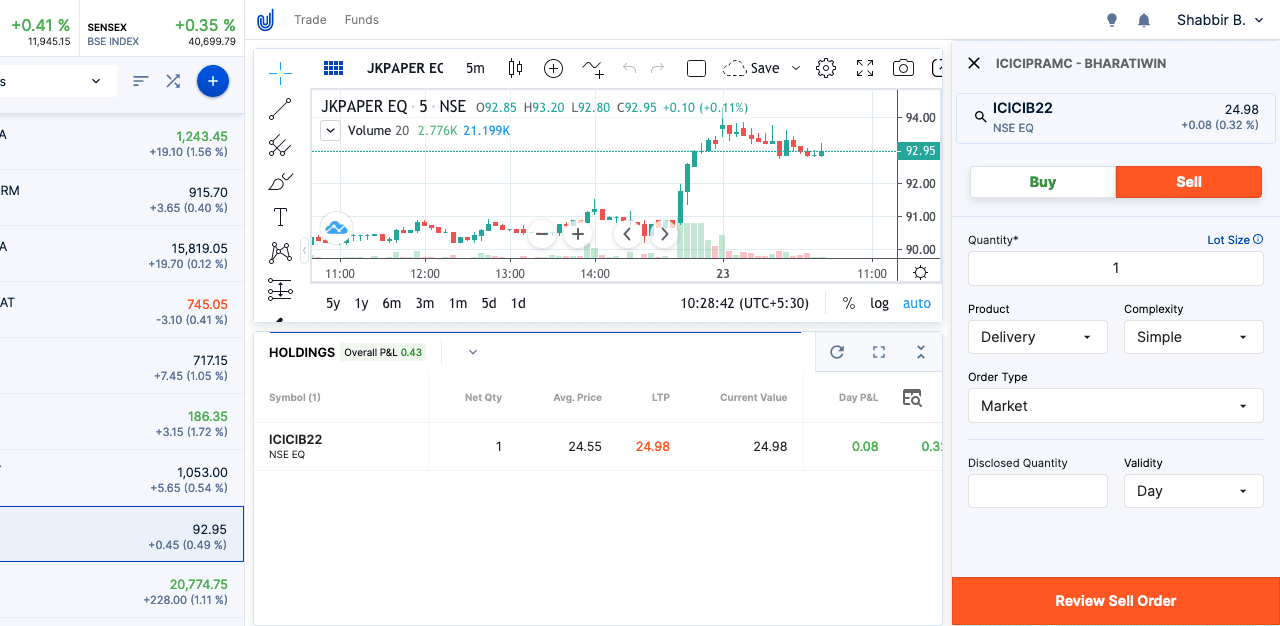The width and height of the screenshot is (1280, 626).
Task: Click the Upstox logo icon
Action: [x=265, y=20]
